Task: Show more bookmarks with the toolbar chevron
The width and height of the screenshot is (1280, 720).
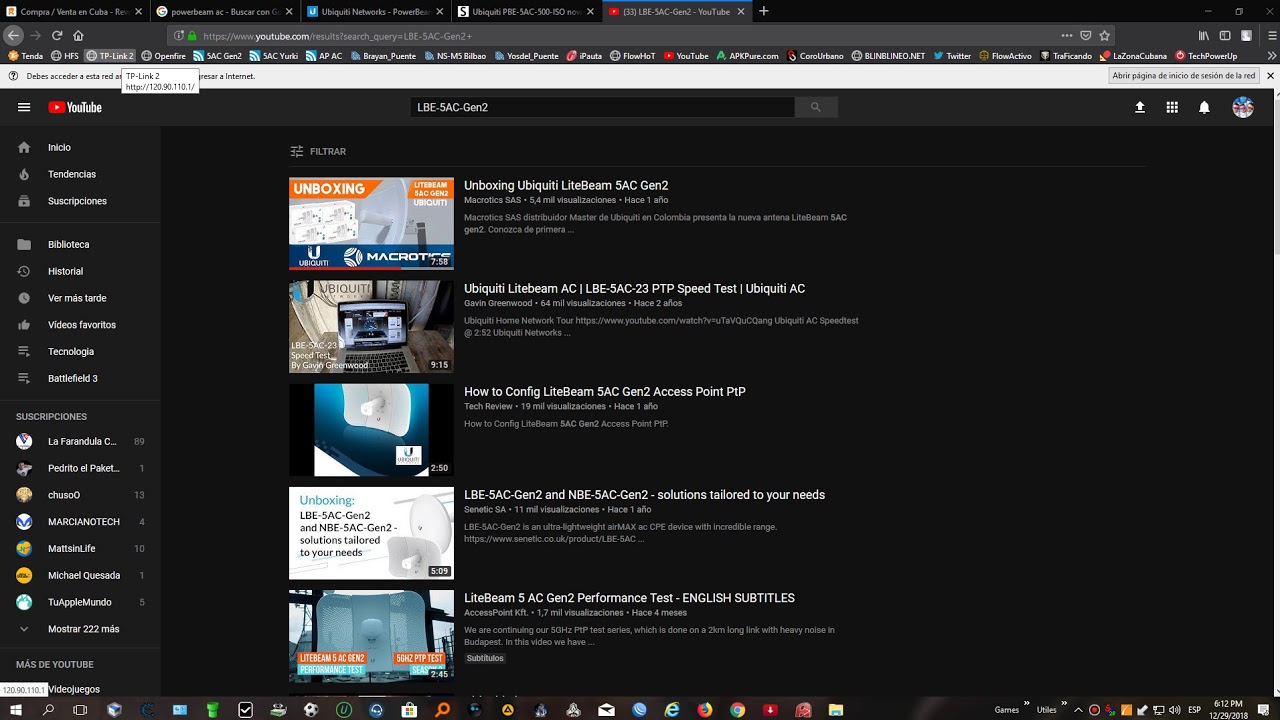Action: 1272,56
